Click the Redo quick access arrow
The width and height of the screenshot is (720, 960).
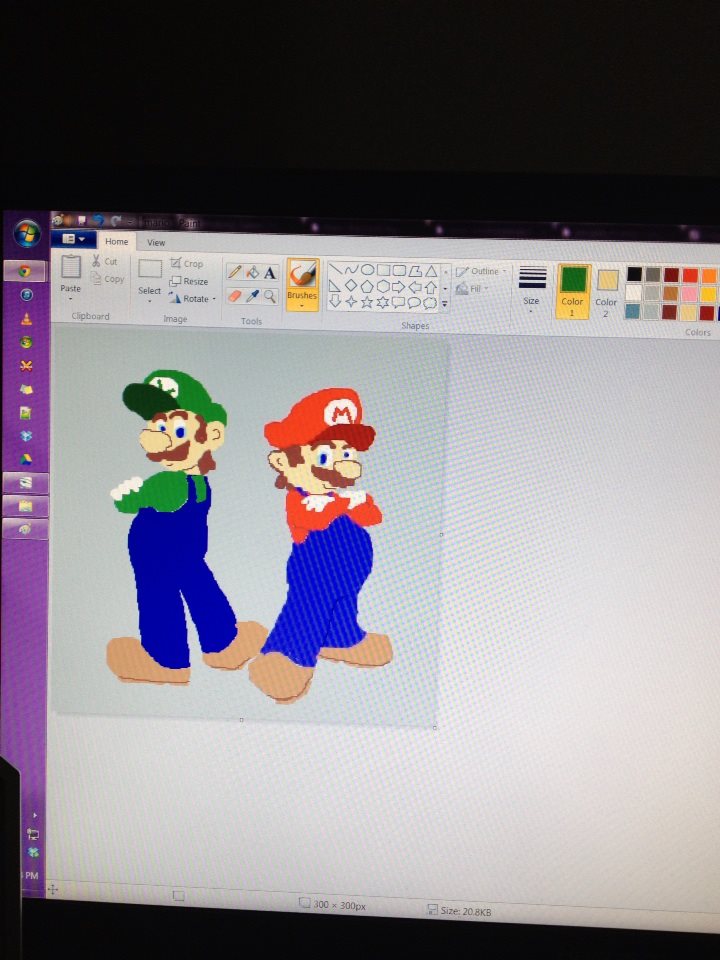(x=116, y=221)
